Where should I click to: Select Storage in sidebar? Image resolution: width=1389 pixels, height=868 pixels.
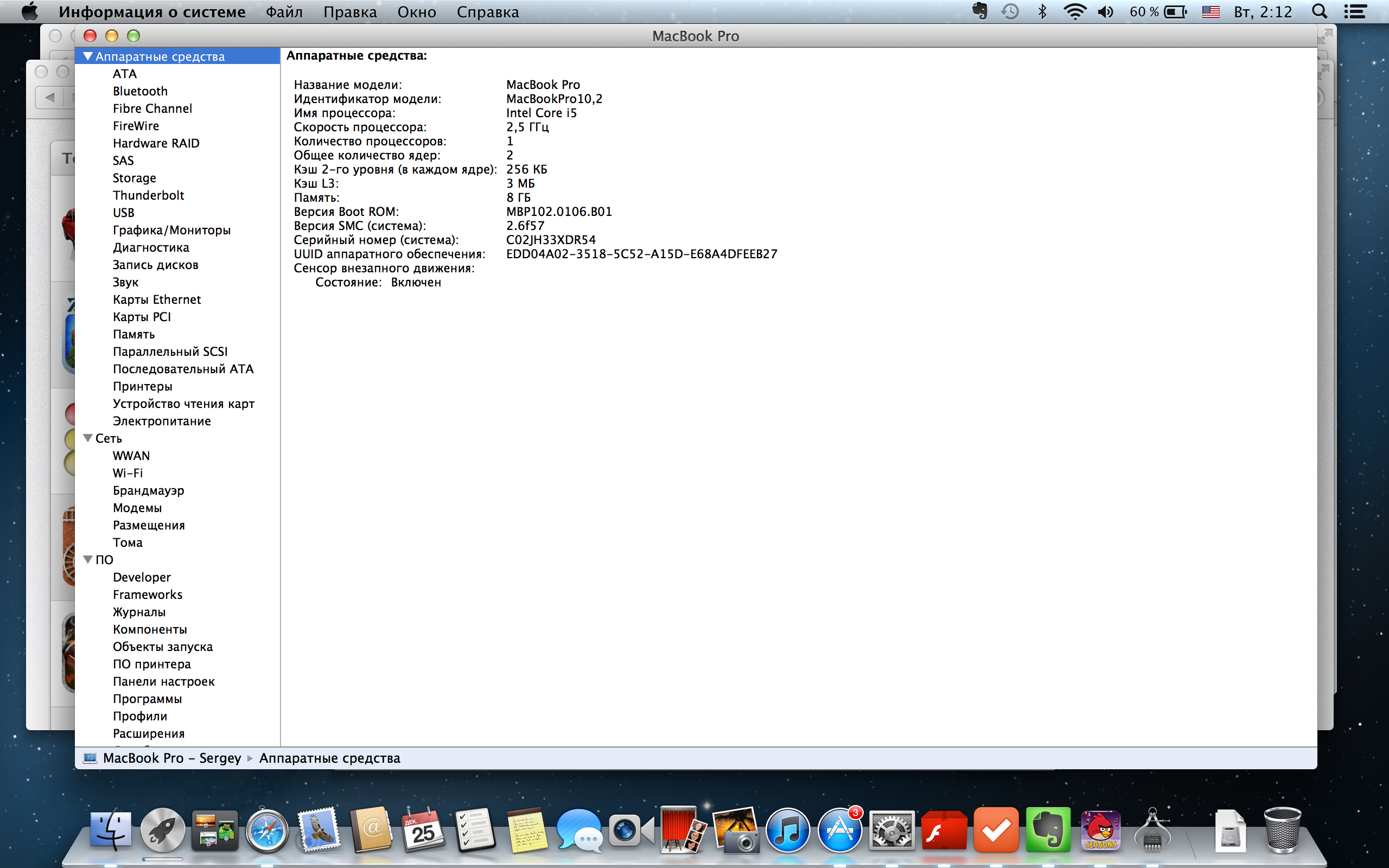pos(135,178)
